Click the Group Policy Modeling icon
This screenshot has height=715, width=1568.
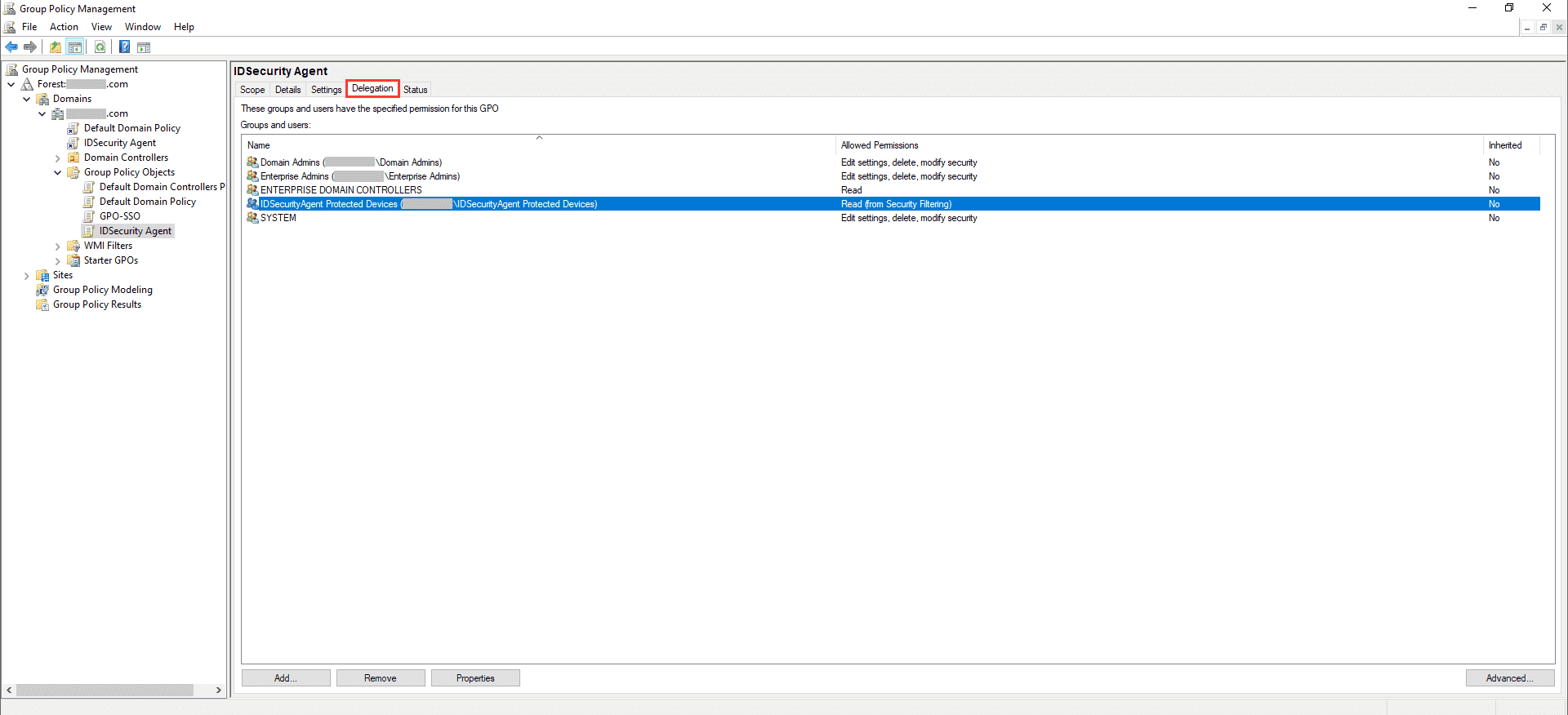tap(42, 290)
